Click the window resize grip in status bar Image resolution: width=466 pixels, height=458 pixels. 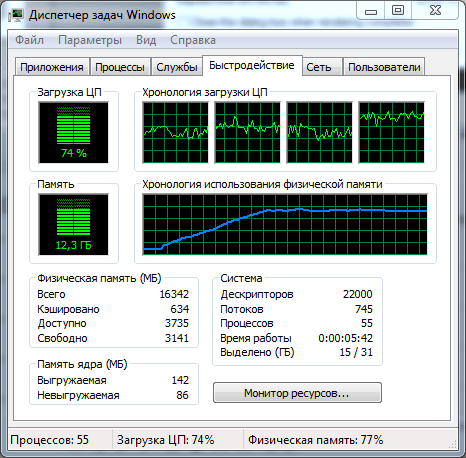(453, 444)
